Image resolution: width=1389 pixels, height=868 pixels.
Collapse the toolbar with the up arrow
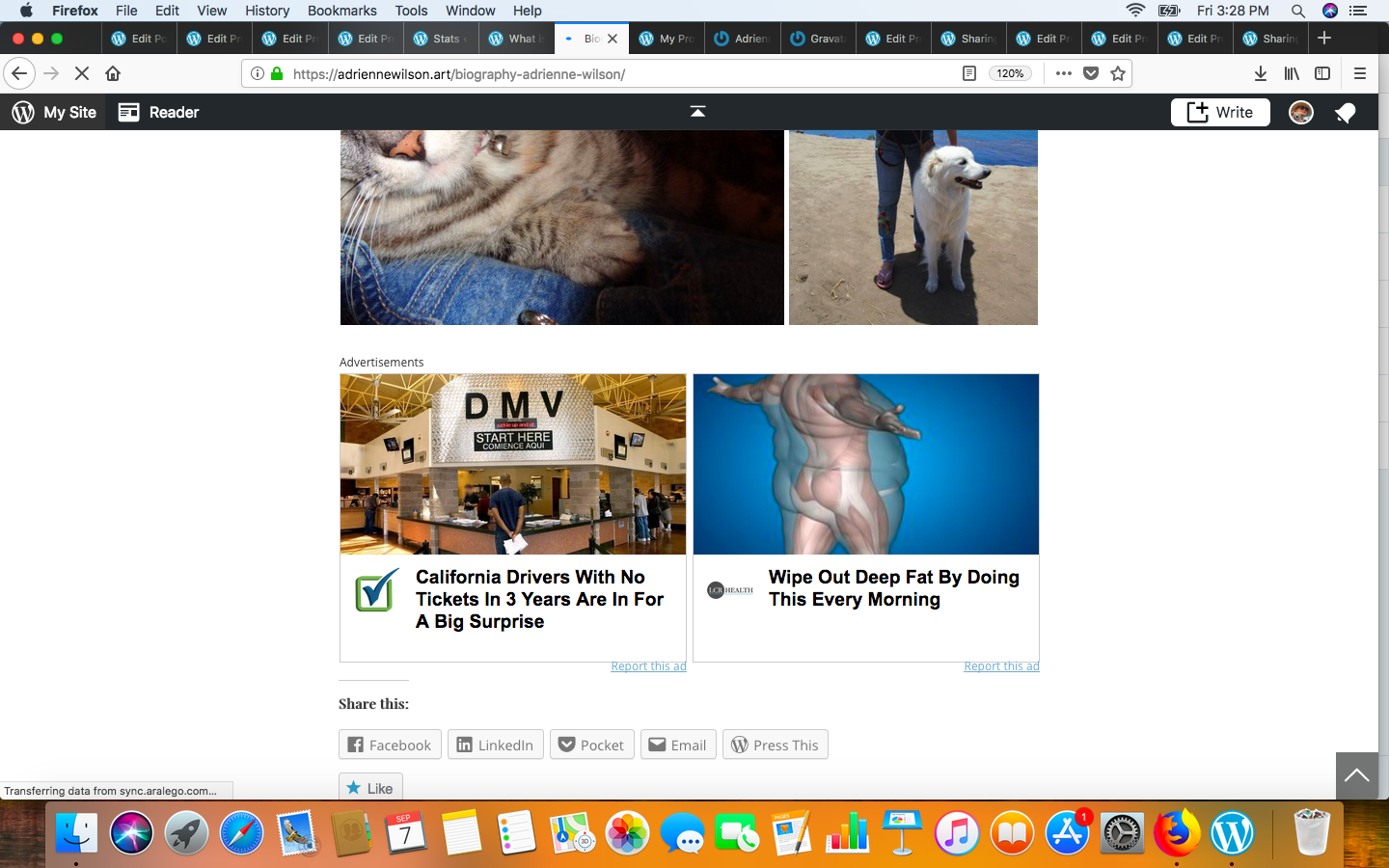point(696,111)
